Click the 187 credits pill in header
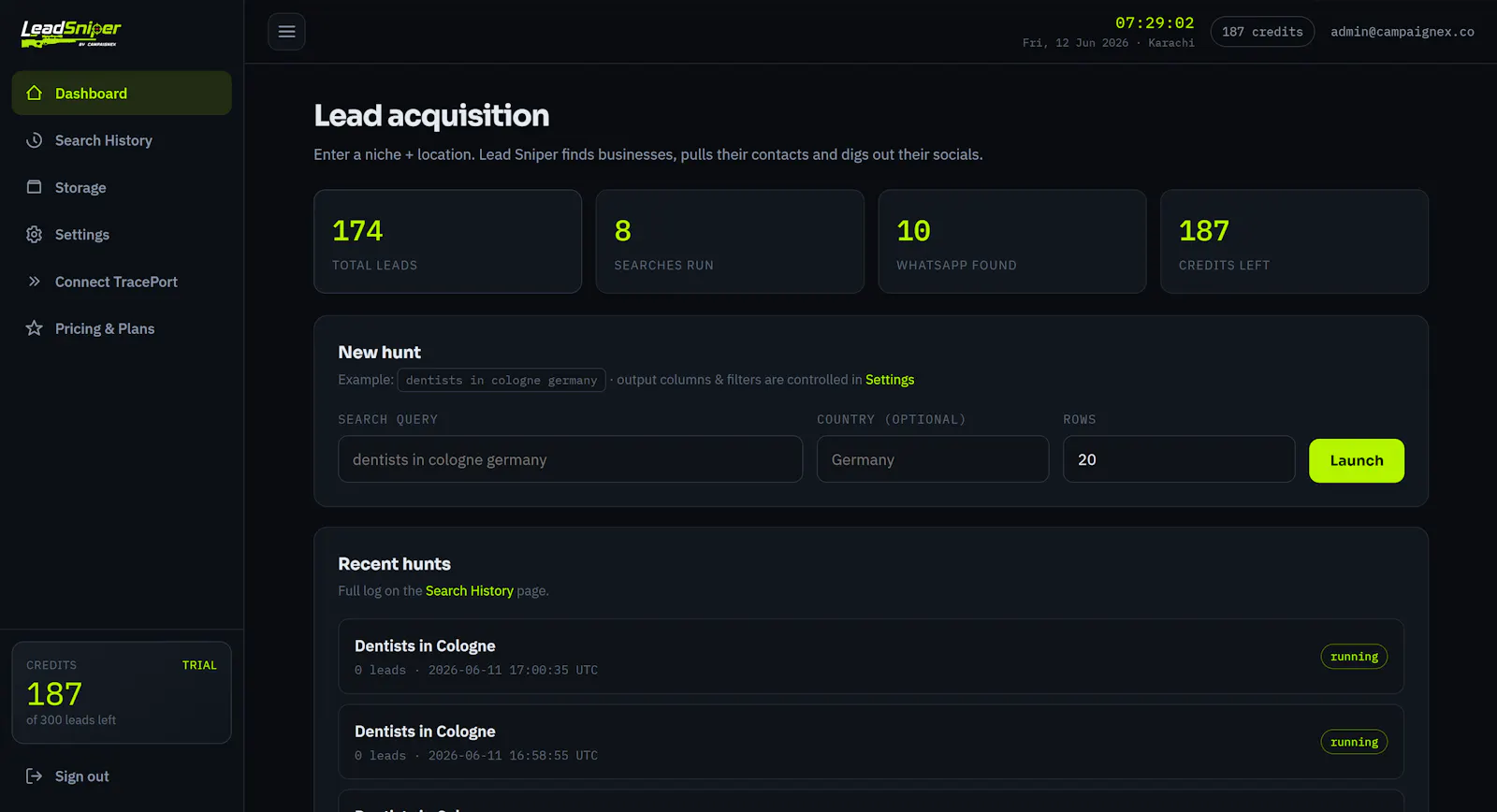This screenshot has width=1497, height=812. tap(1262, 32)
